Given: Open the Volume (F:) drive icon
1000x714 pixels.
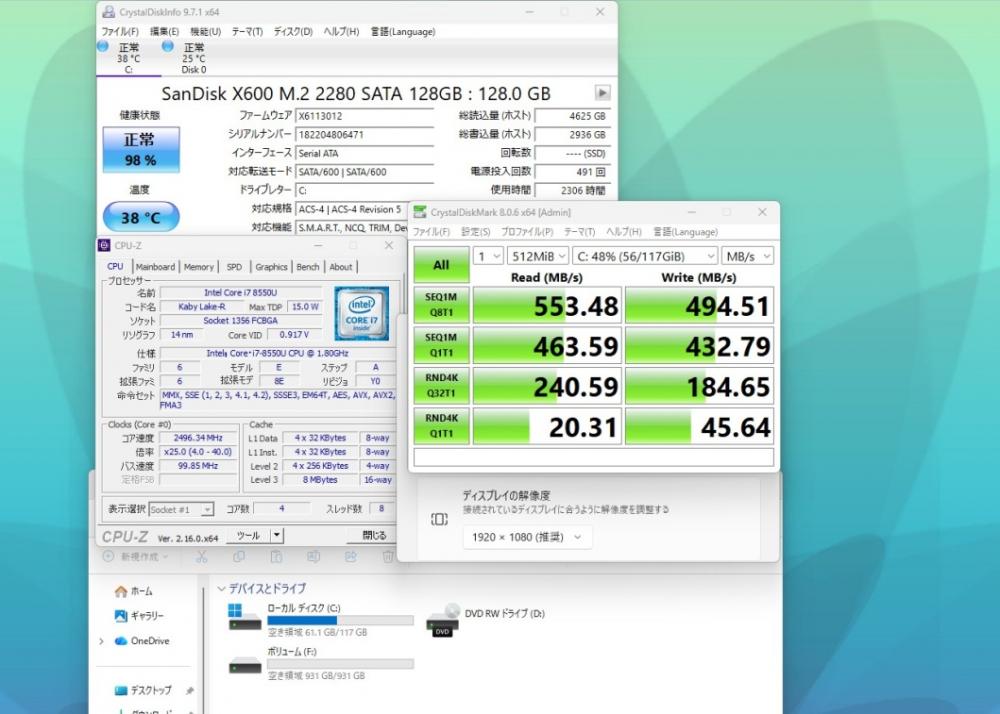Looking at the screenshot, I should point(245,665).
